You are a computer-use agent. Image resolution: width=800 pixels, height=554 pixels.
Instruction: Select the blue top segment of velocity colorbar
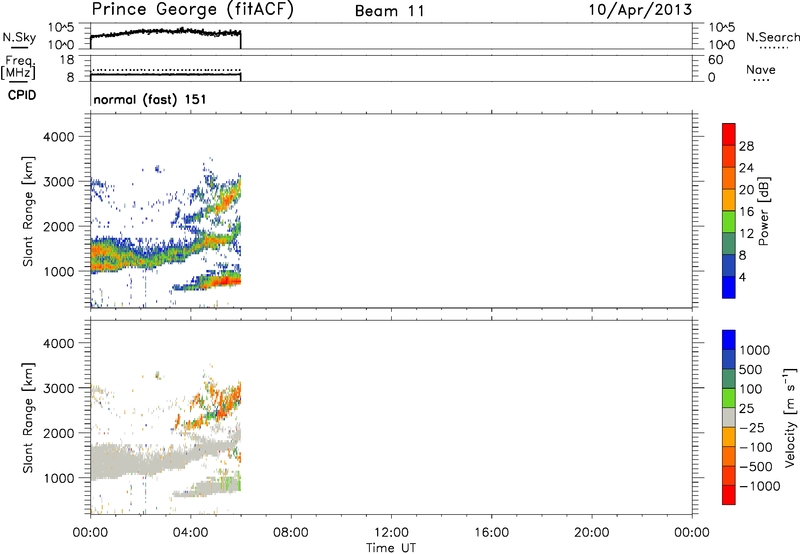tap(729, 340)
